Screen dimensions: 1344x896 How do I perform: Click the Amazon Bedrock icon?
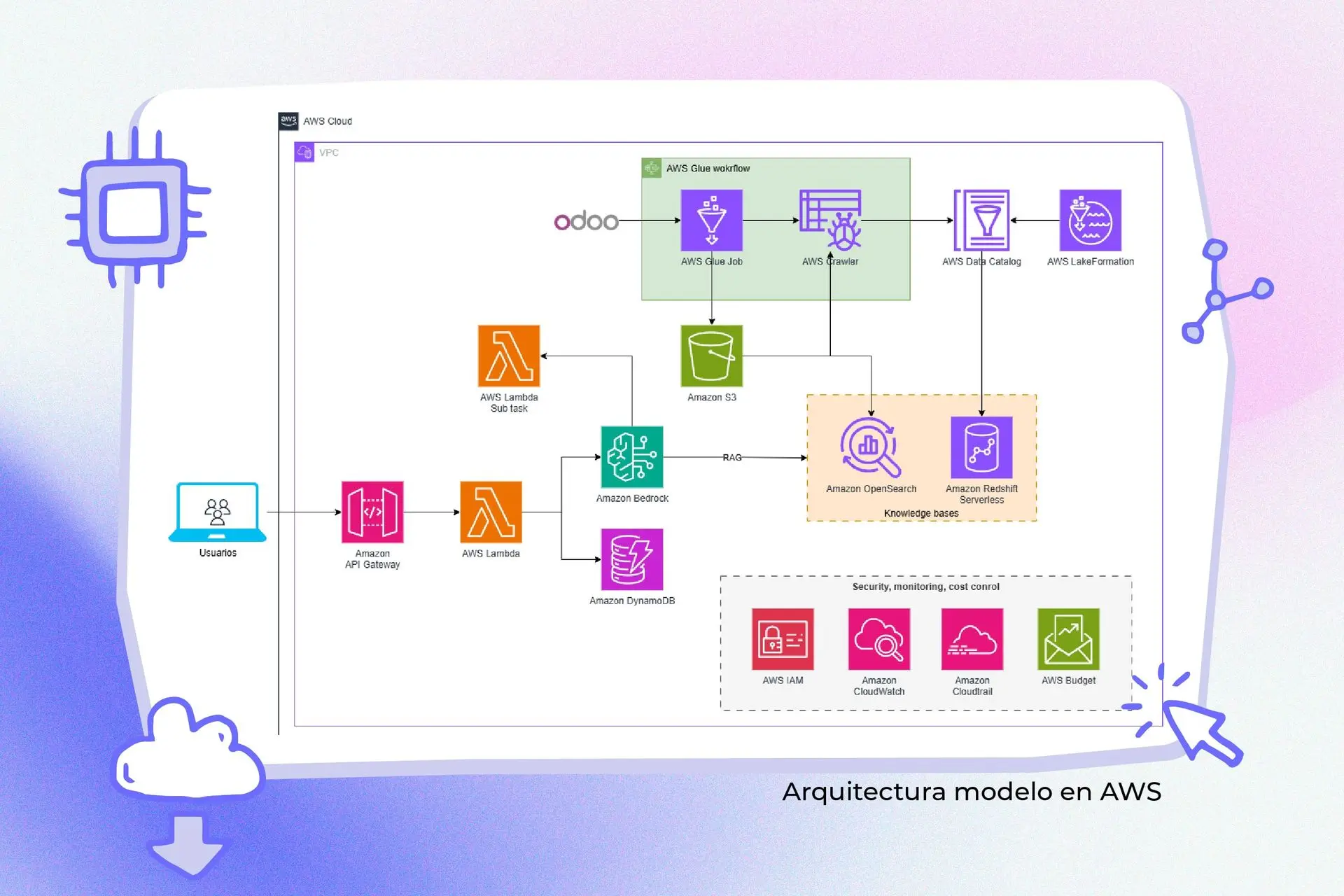[x=632, y=457]
